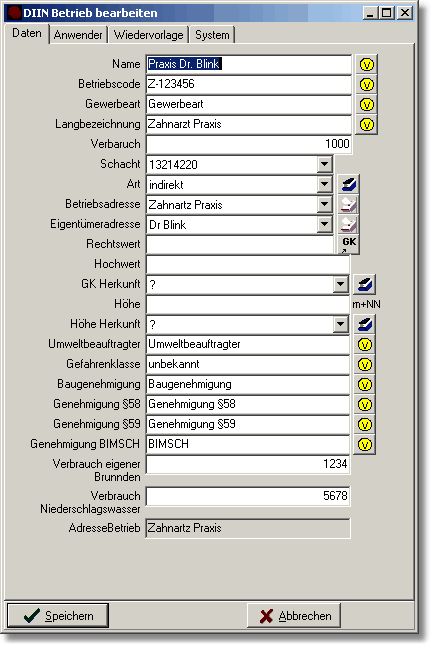
Task: Click the yellow V icon beside Umweltbeauftragter
Action: 365,344
